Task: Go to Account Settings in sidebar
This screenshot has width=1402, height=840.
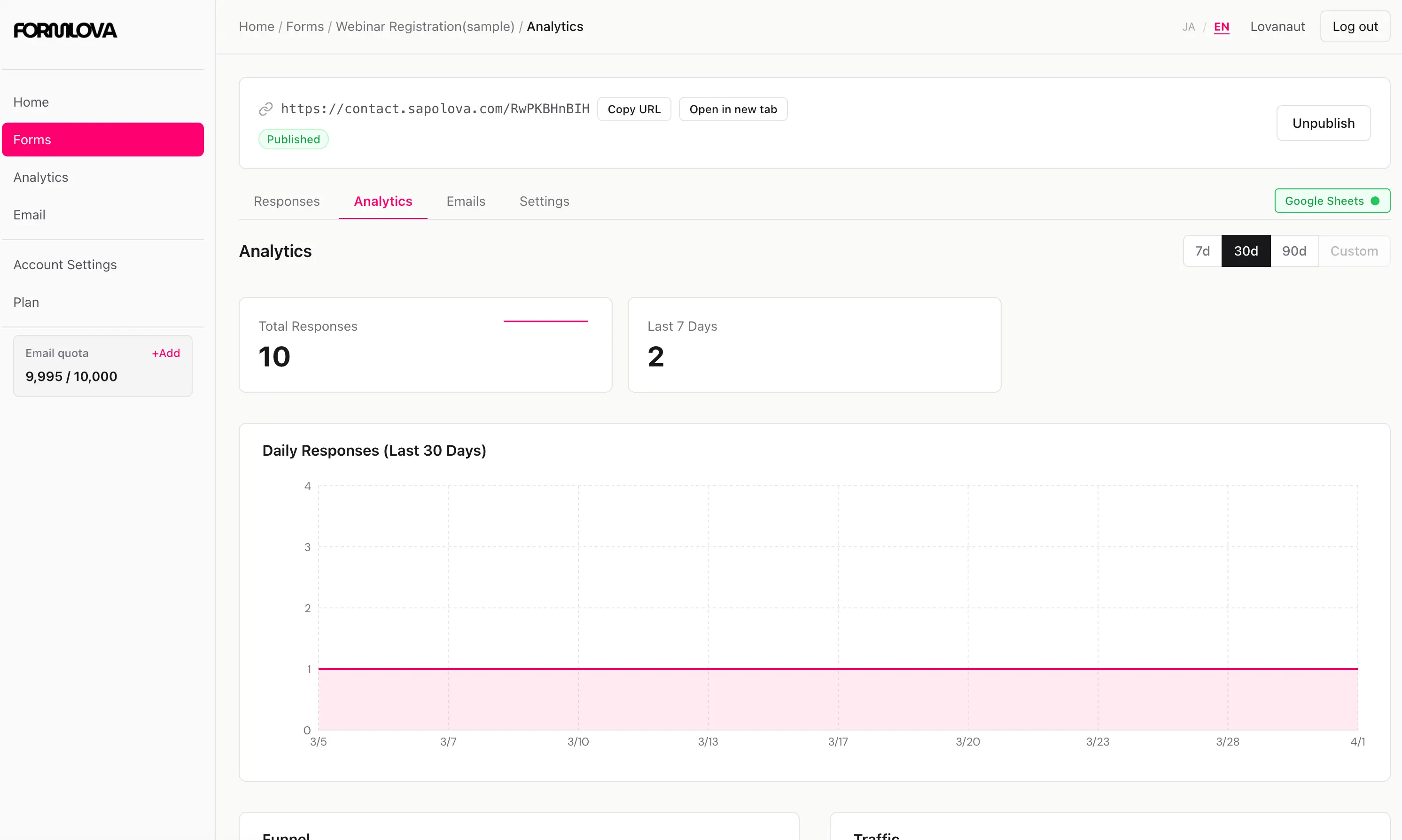Action: coord(65,264)
